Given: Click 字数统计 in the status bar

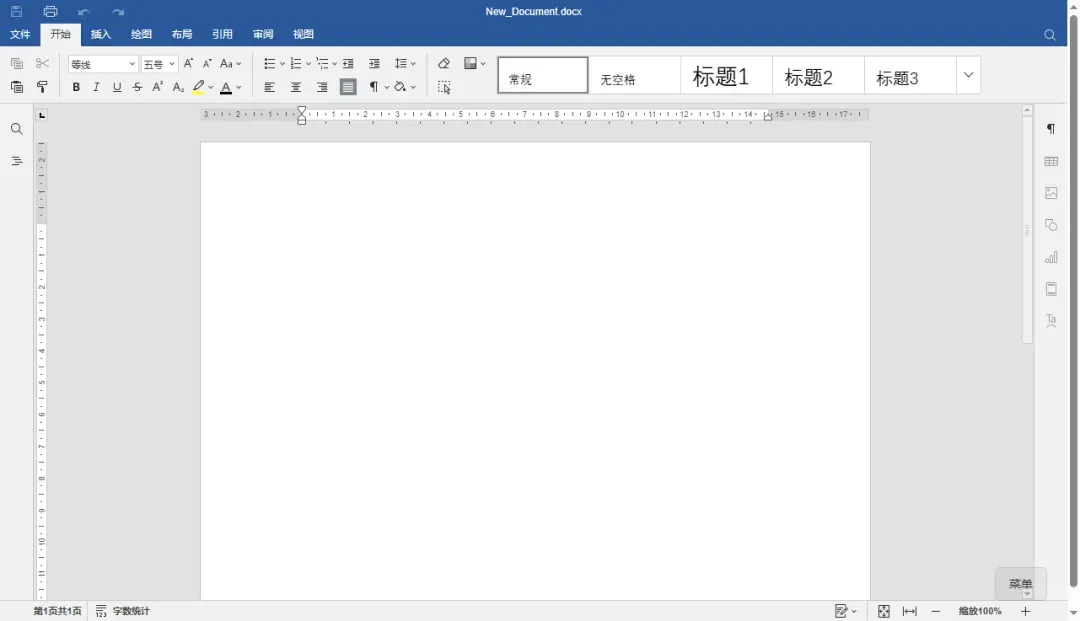Looking at the screenshot, I should pyautogui.click(x=123, y=611).
